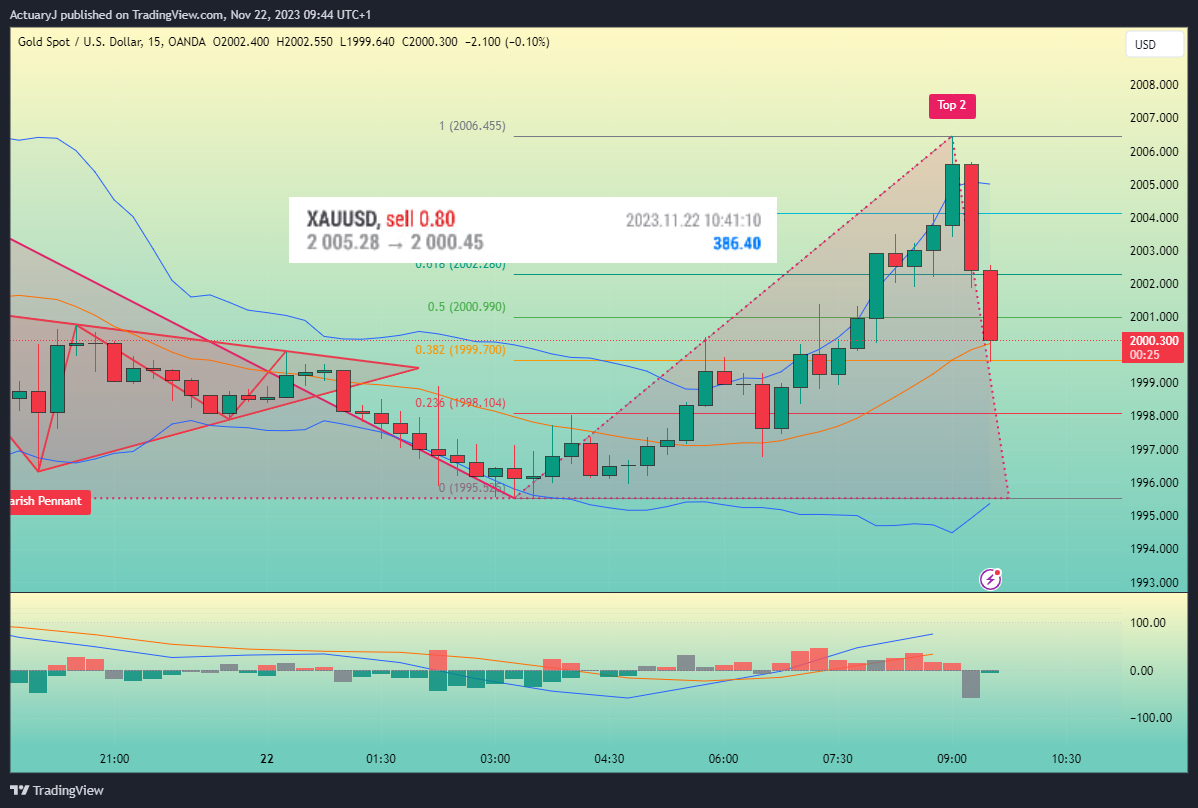The image size is (1198, 808).
Task: Select the Fibonacci level 0.5 (2000.990) label
Action: click(x=466, y=307)
